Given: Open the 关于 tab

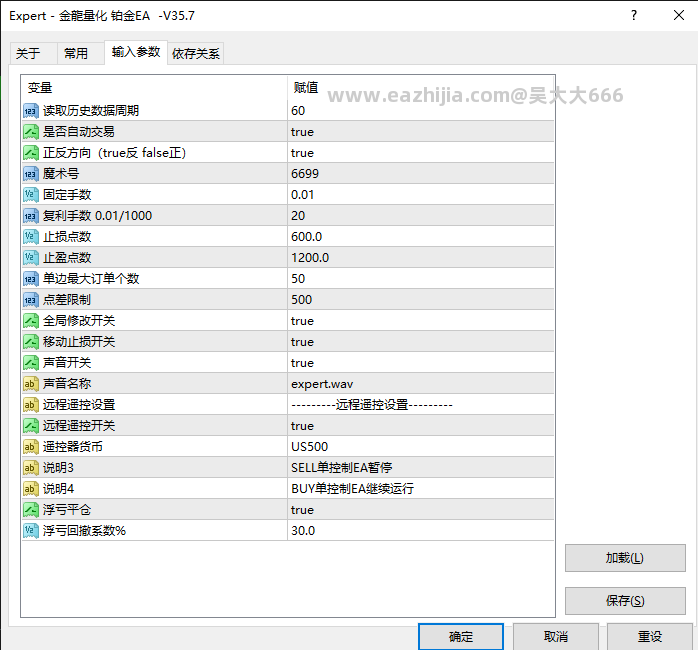Looking at the screenshot, I should coord(33,53).
